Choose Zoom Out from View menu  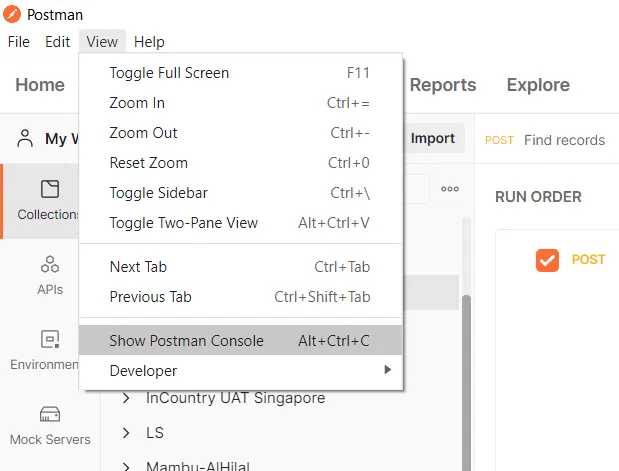[x=240, y=133]
